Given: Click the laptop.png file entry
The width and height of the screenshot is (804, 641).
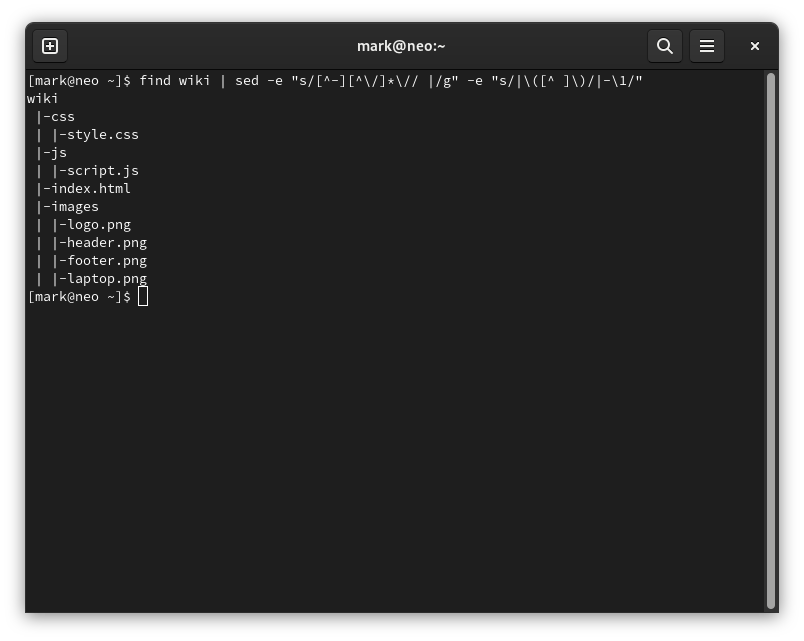Looking at the screenshot, I should [x=106, y=278].
